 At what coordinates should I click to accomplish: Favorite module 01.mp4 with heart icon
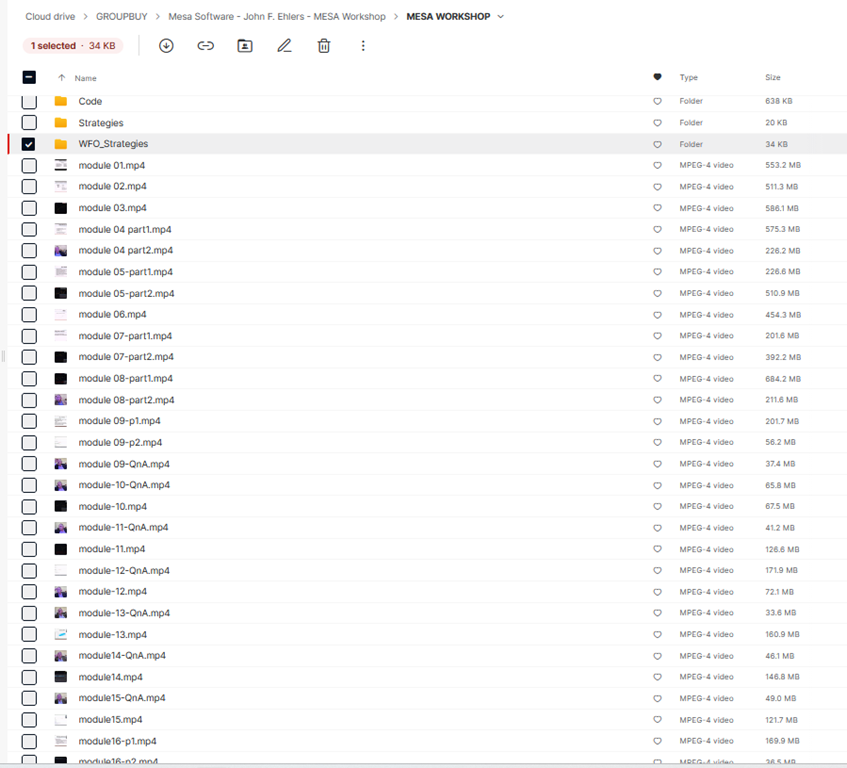pyautogui.click(x=657, y=165)
